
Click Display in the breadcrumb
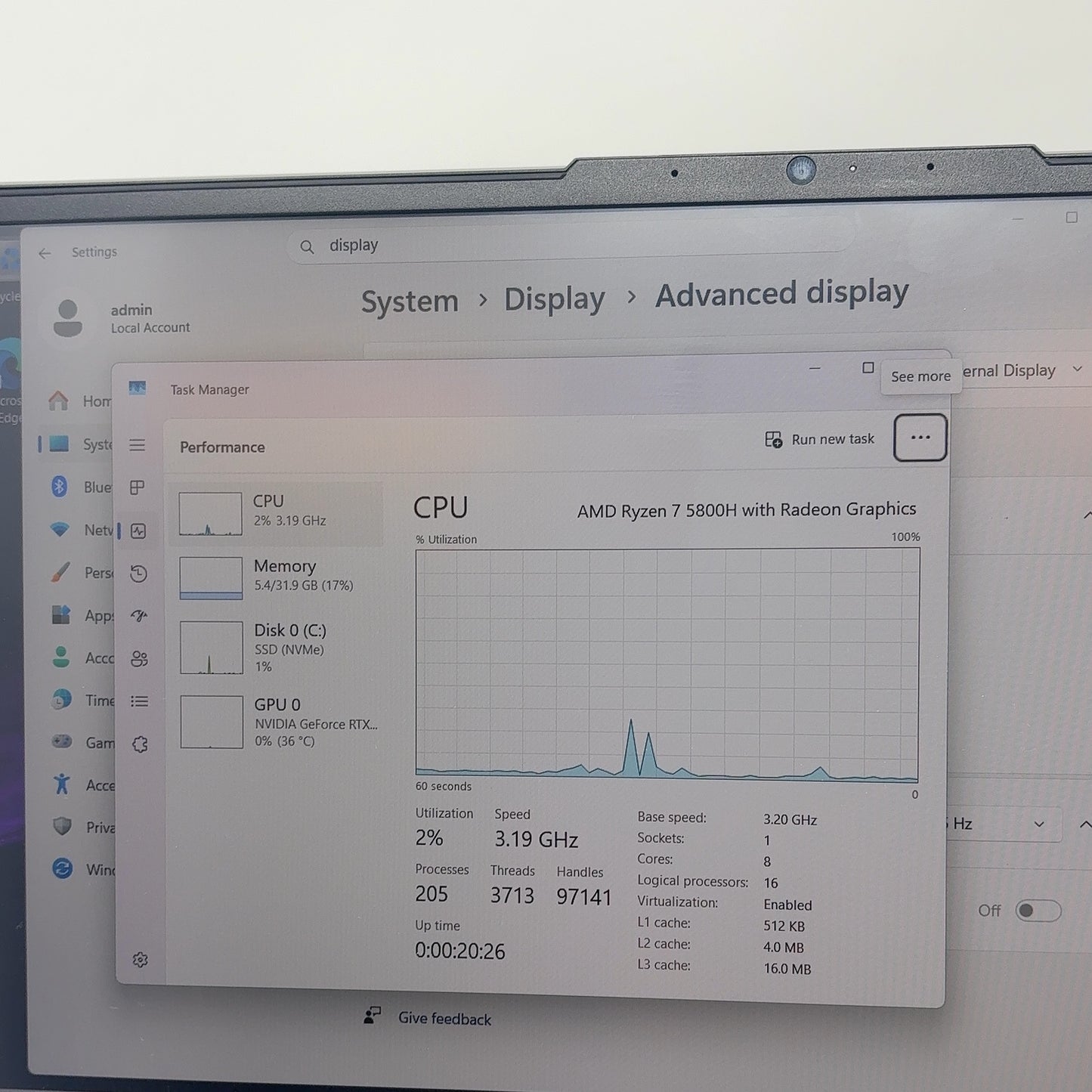click(x=554, y=299)
